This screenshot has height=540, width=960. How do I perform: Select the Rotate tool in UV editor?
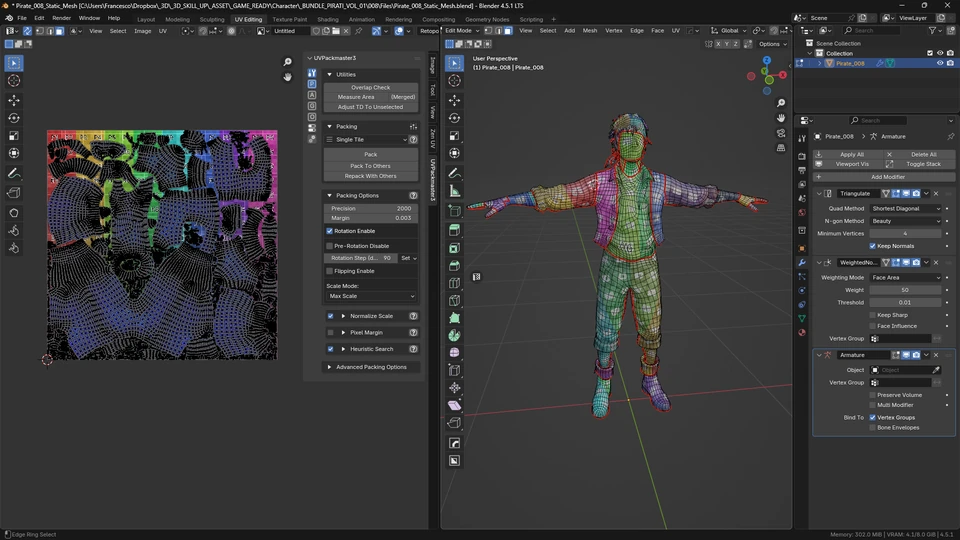(x=13, y=118)
